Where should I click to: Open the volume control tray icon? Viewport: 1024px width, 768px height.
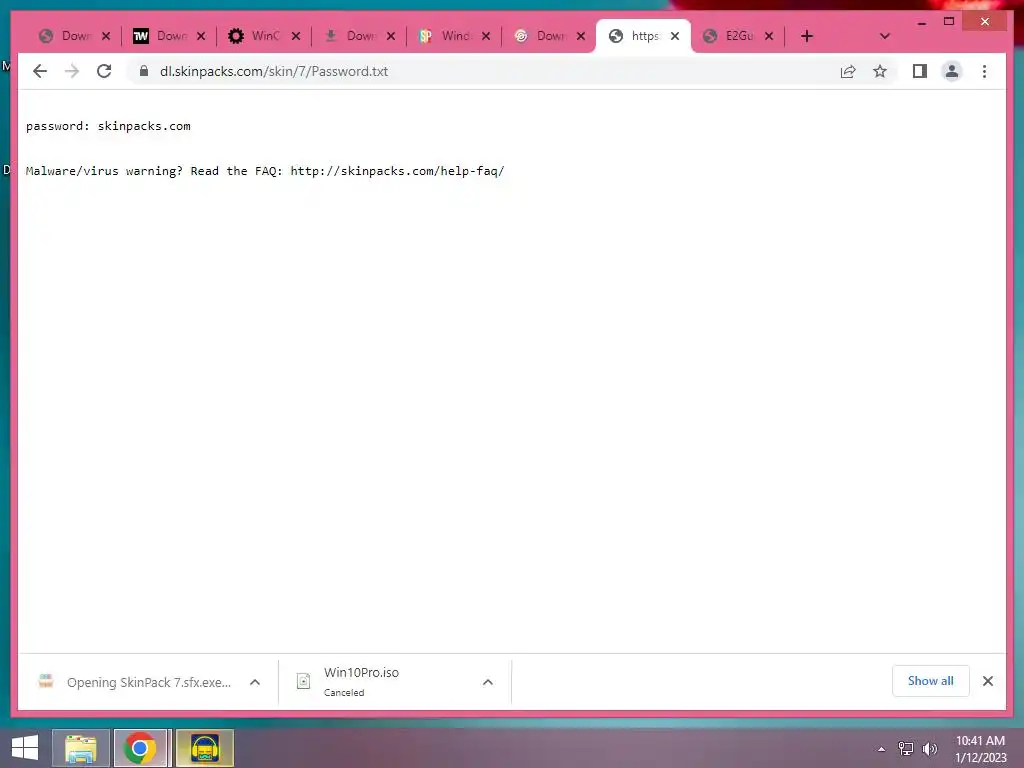click(x=930, y=749)
